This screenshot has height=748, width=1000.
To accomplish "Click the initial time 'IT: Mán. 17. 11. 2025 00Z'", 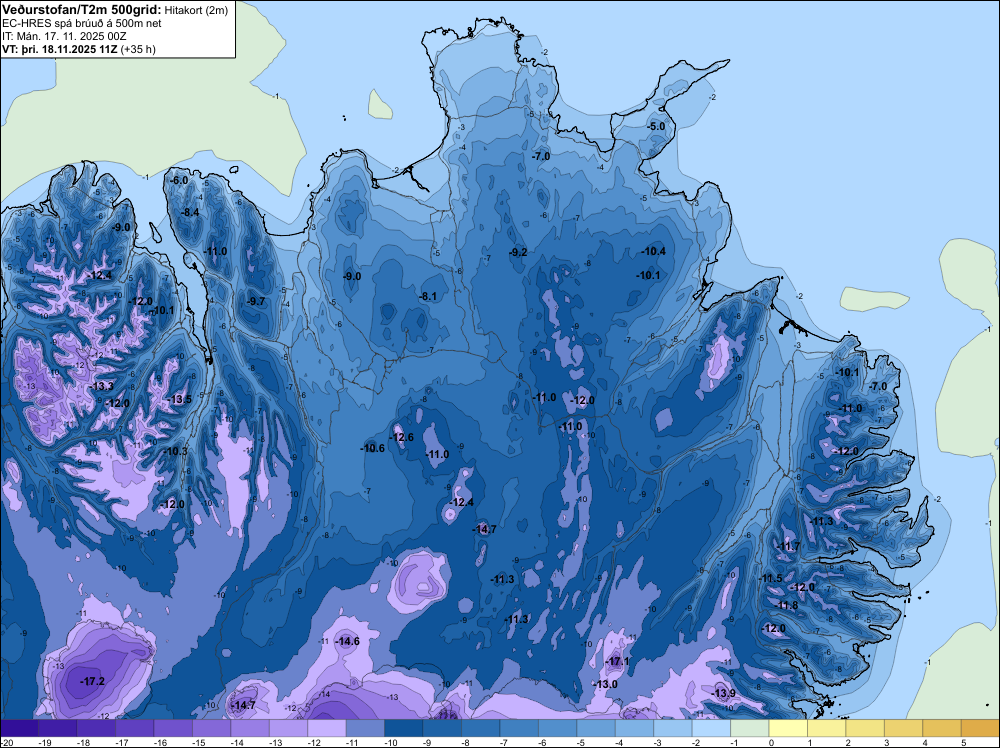I will [64, 36].
